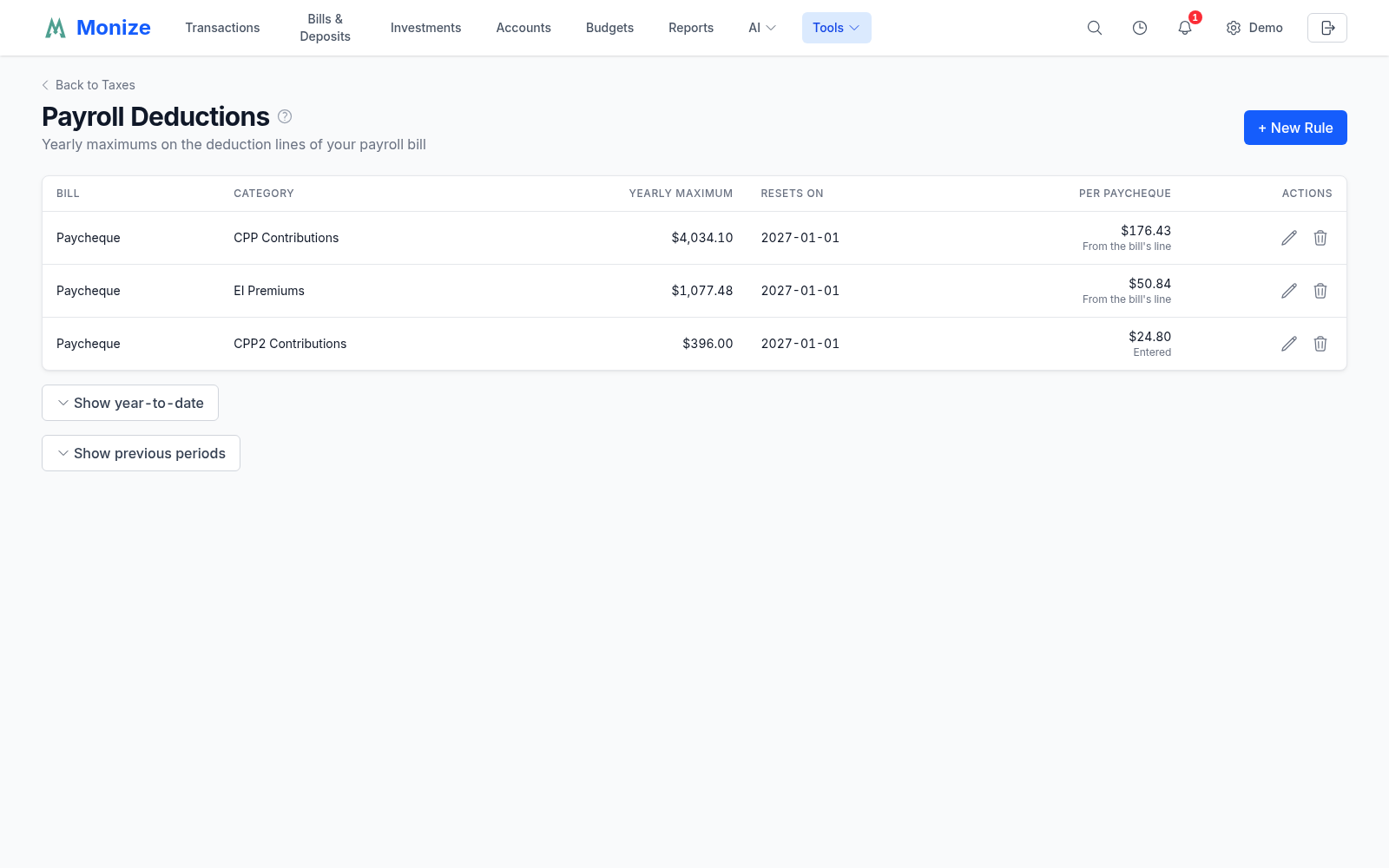Image resolution: width=1389 pixels, height=868 pixels.
Task: Go to Transactions page
Action: coord(222,28)
